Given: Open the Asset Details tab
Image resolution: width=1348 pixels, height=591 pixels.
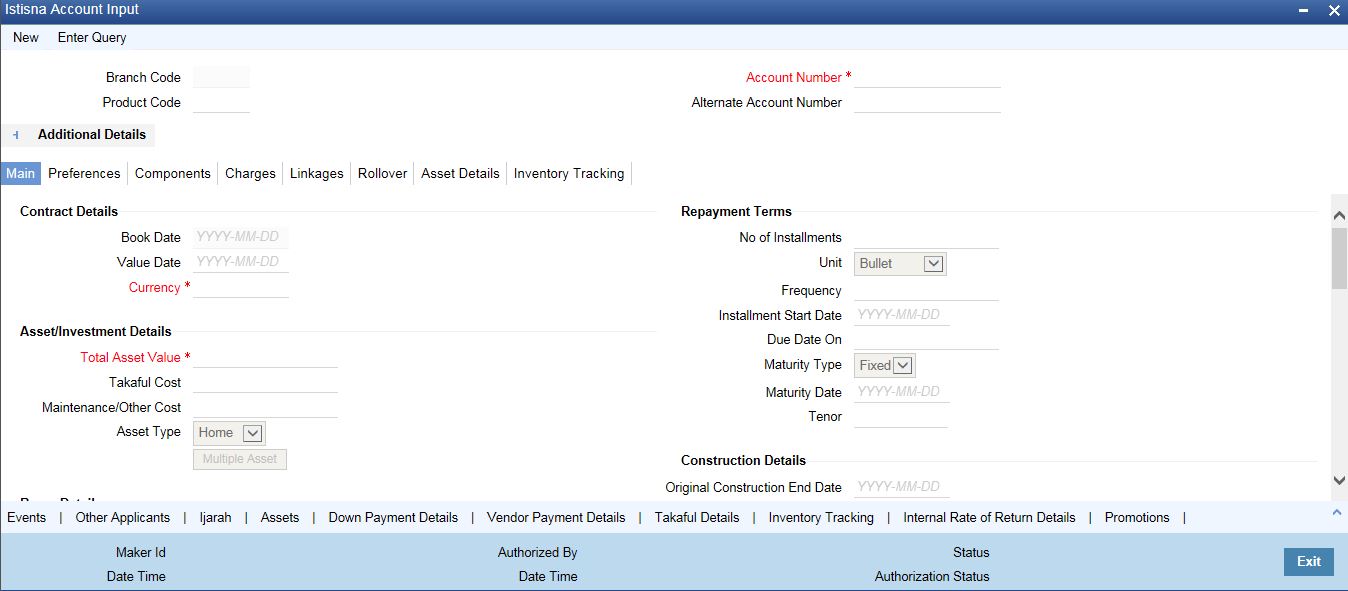Looking at the screenshot, I should pyautogui.click(x=460, y=173).
